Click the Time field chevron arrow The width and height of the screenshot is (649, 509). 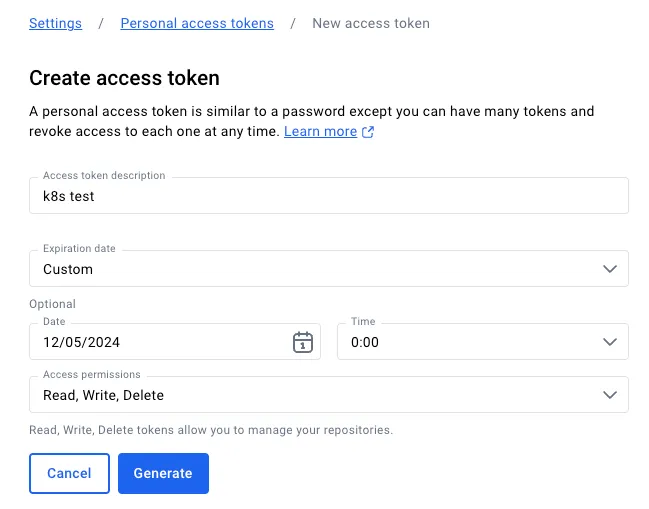pos(610,342)
